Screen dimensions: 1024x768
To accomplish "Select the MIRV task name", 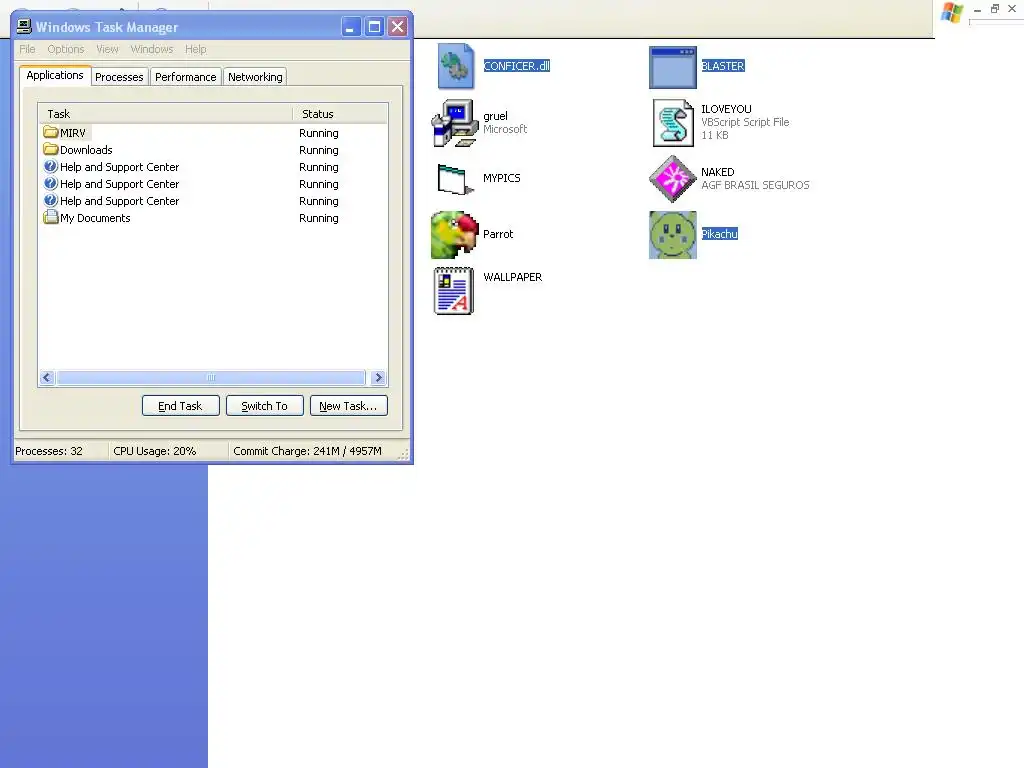I will [x=72, y=133].
